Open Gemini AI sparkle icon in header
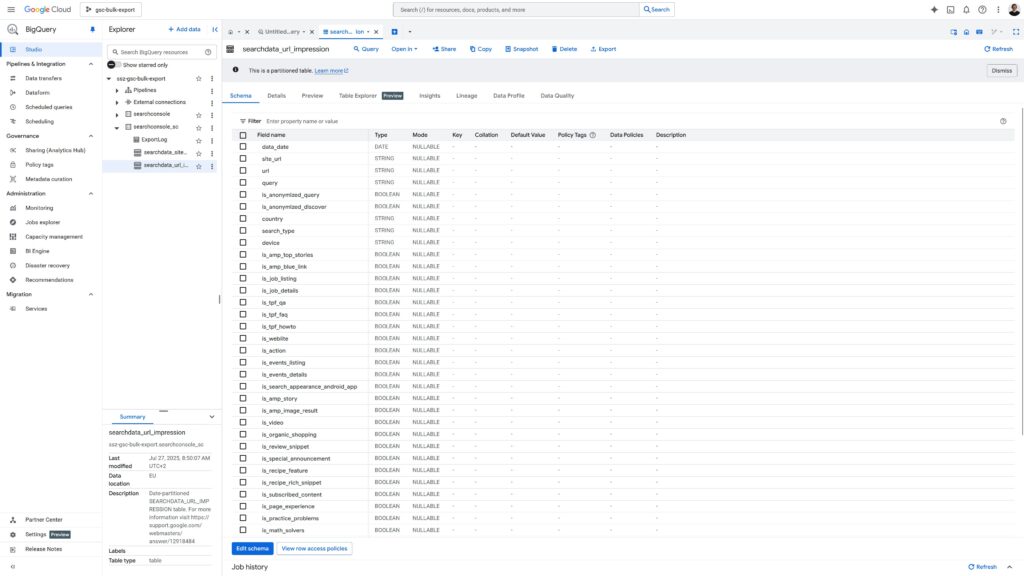1024x576 pixels. point(934,9)
